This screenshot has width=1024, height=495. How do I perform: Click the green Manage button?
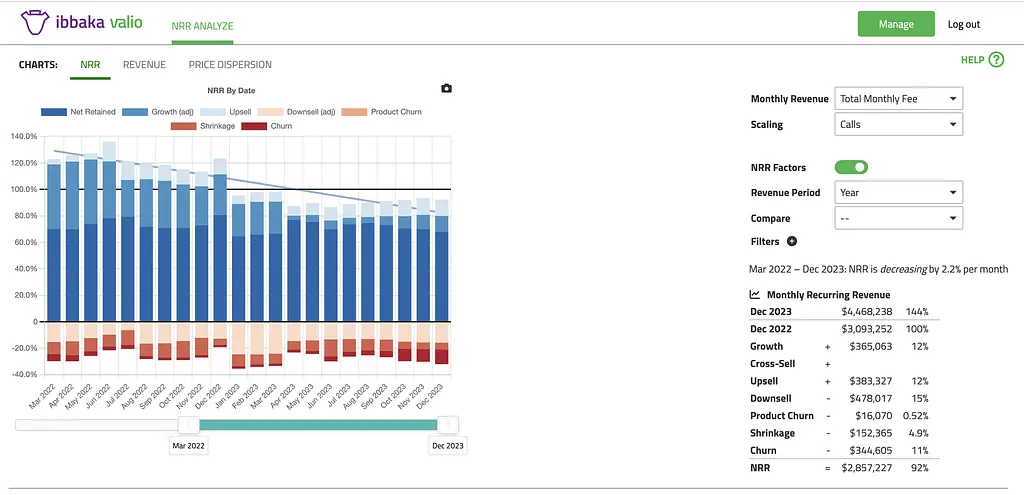[x=895, y=24]
